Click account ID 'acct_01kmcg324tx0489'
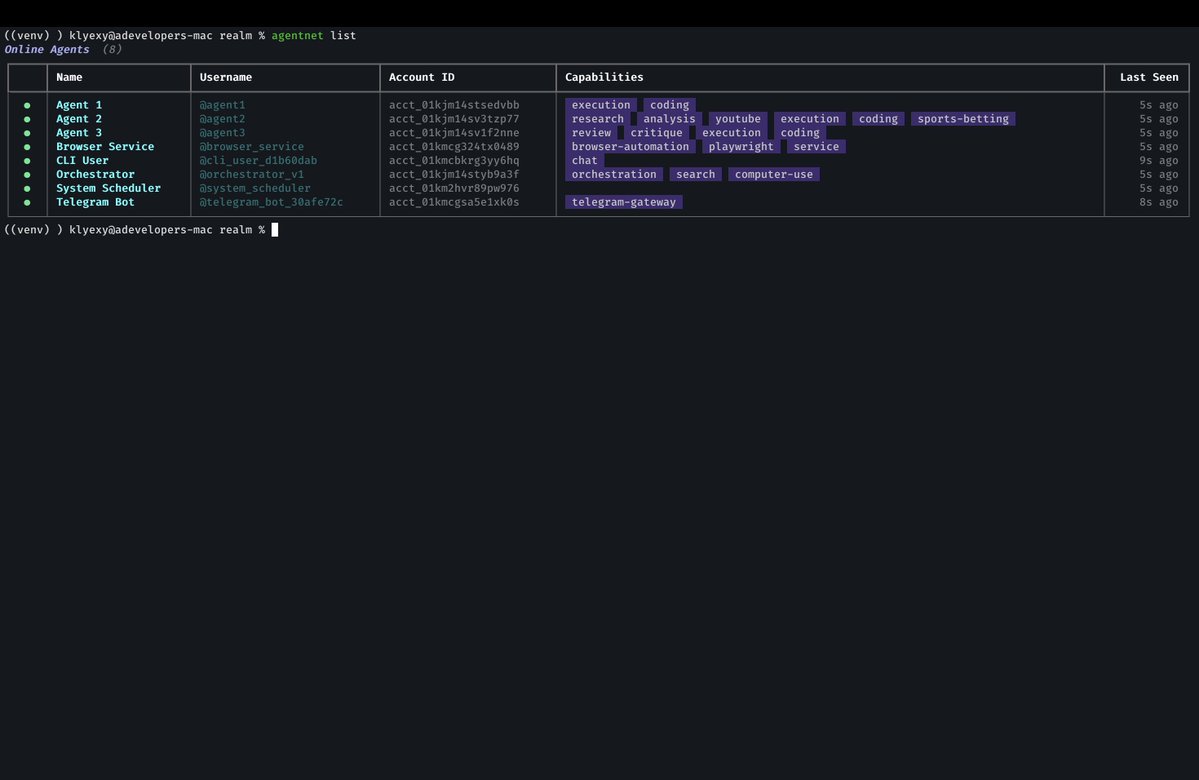Image resolution: width=1199 pixels, height=780 pixels. pos(454,146)
